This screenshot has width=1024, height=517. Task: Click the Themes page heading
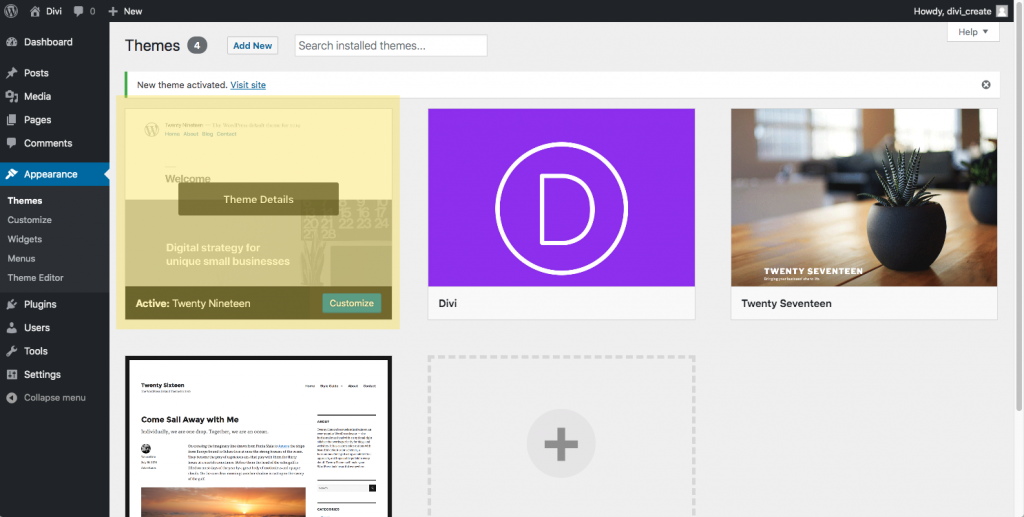point(152,46)
